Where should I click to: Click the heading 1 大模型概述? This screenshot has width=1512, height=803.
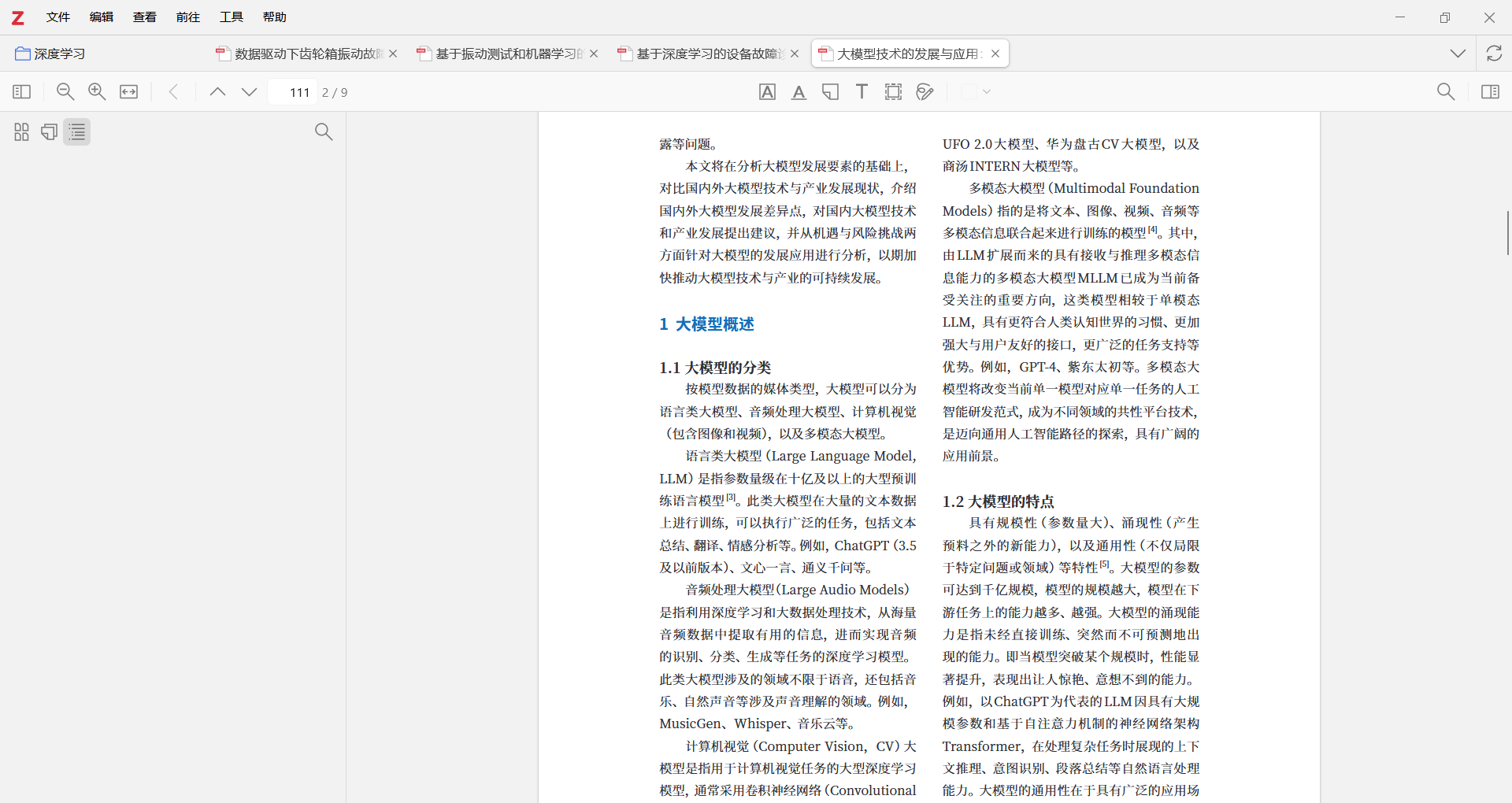706,324
